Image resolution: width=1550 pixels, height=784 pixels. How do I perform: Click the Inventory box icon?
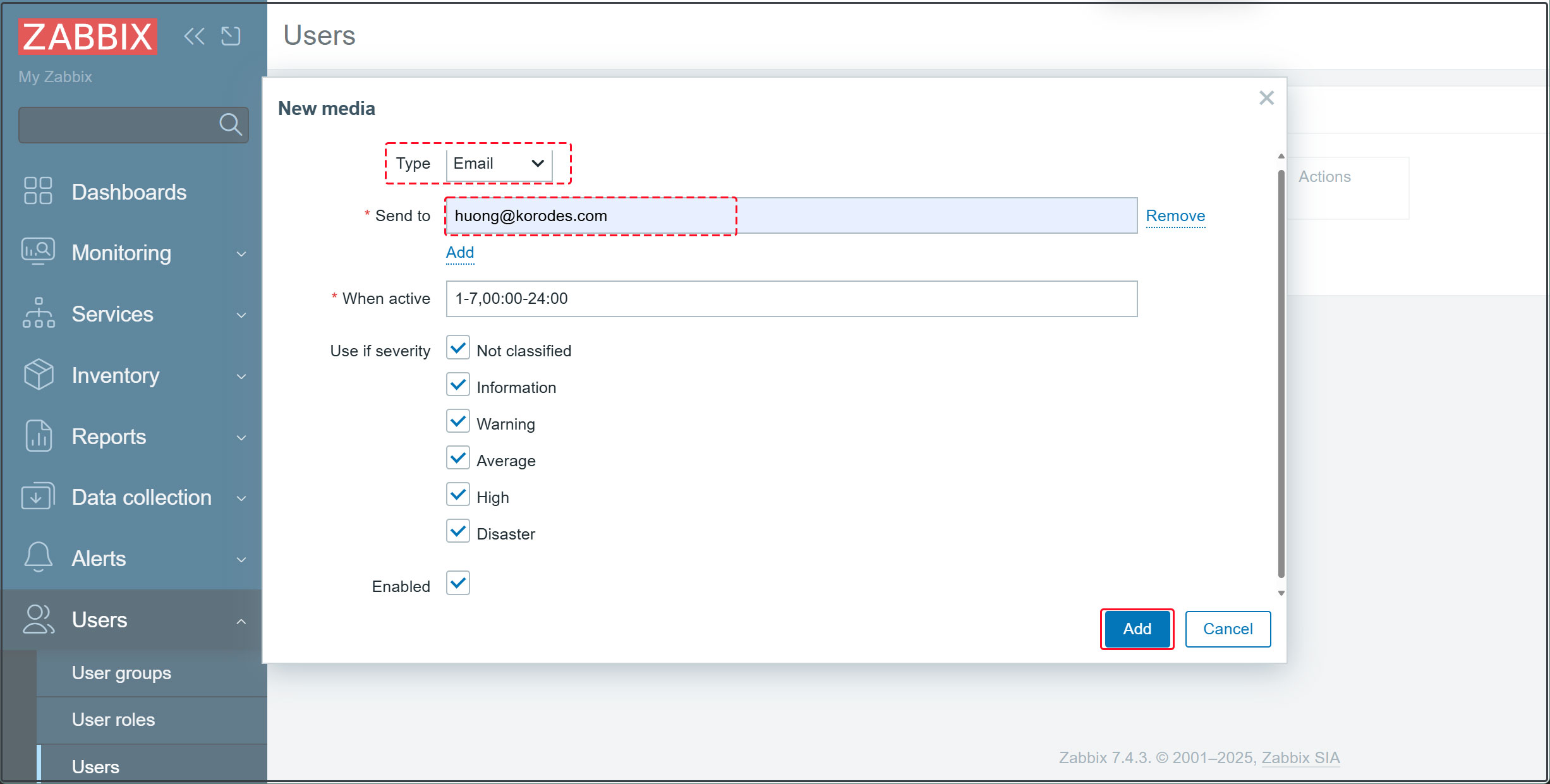tap(37, 374)
